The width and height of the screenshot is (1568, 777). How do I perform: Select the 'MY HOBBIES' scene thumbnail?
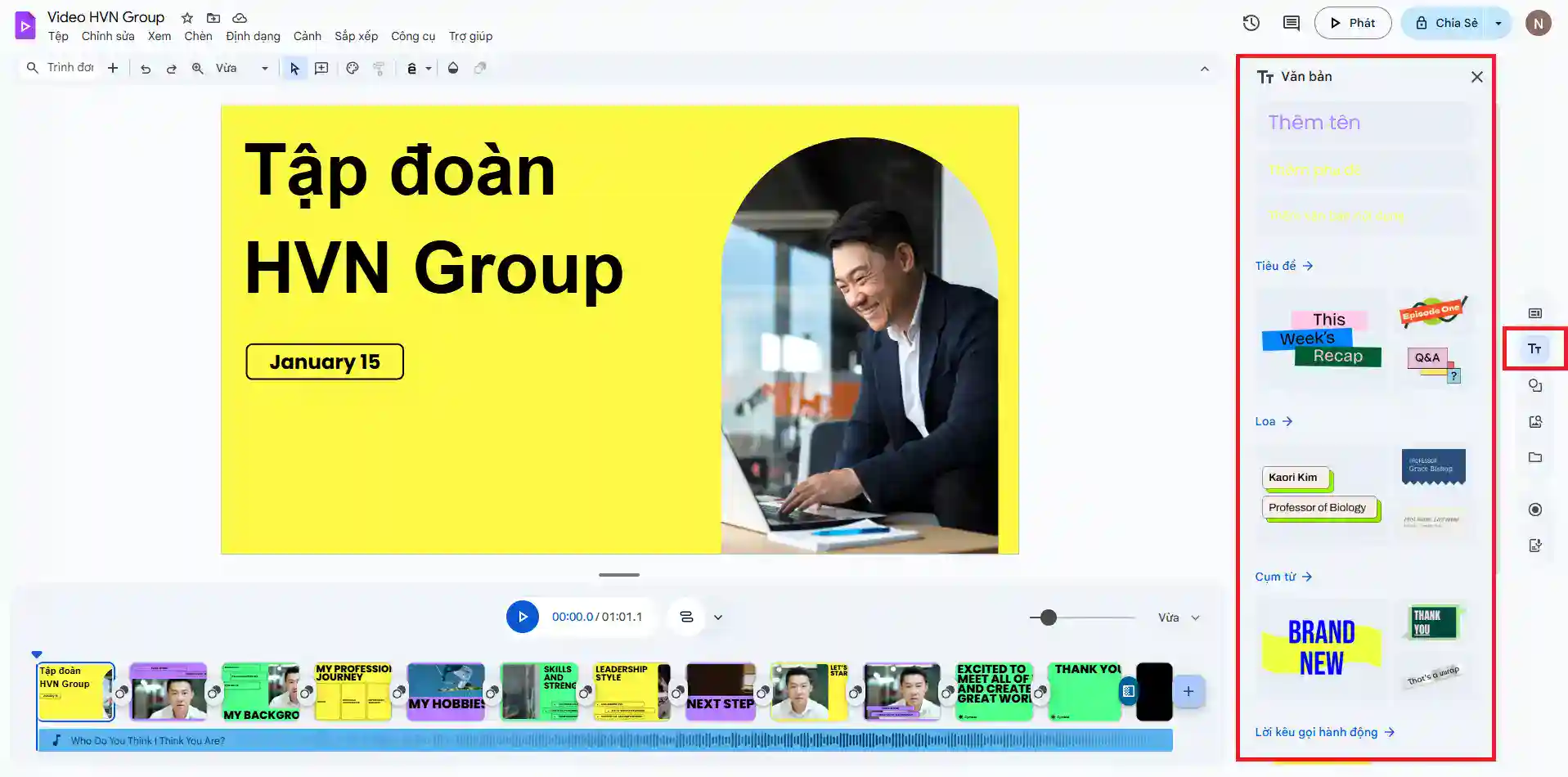click(x=446, y=691)
